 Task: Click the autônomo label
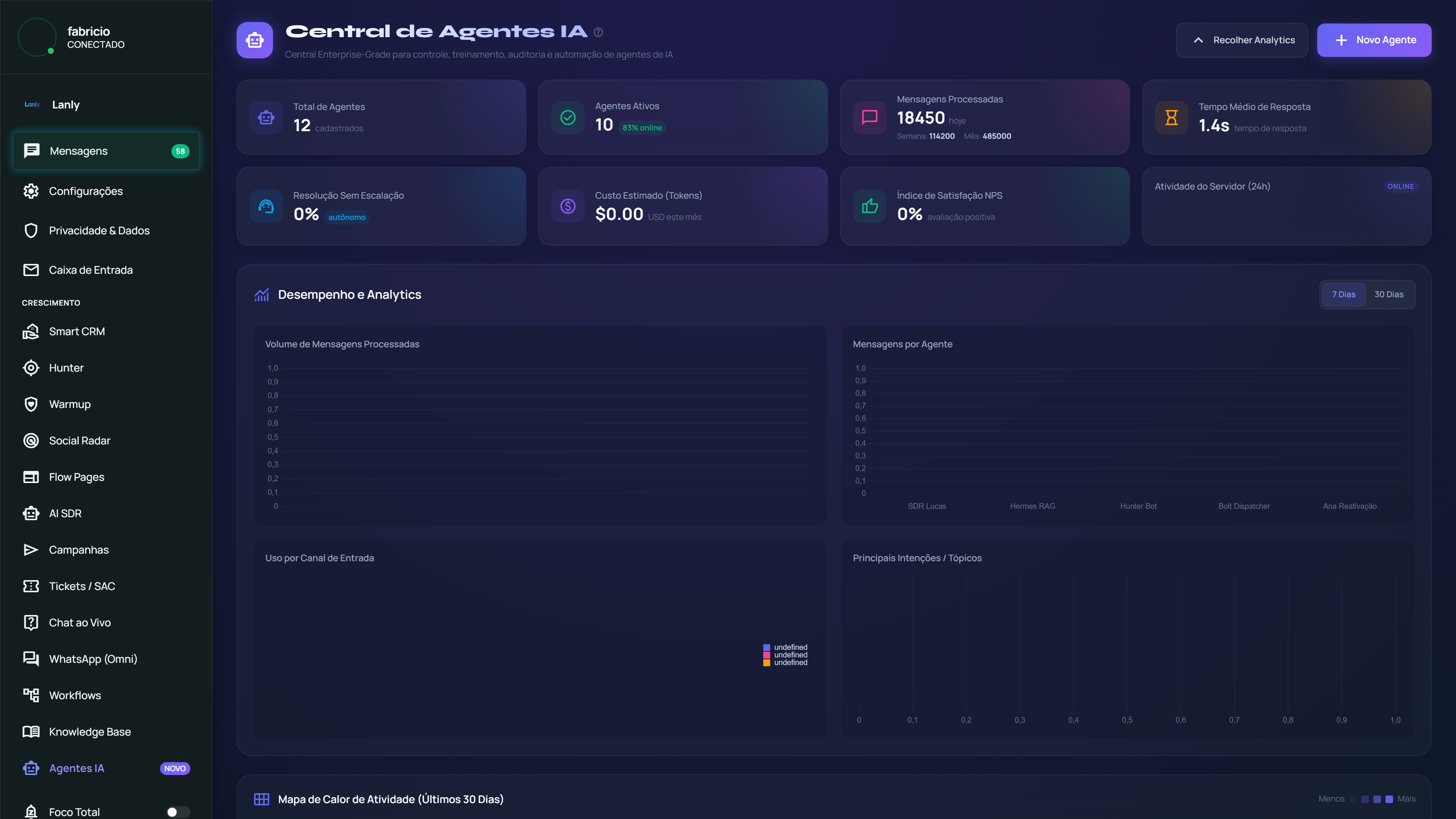tap(347, 217)
